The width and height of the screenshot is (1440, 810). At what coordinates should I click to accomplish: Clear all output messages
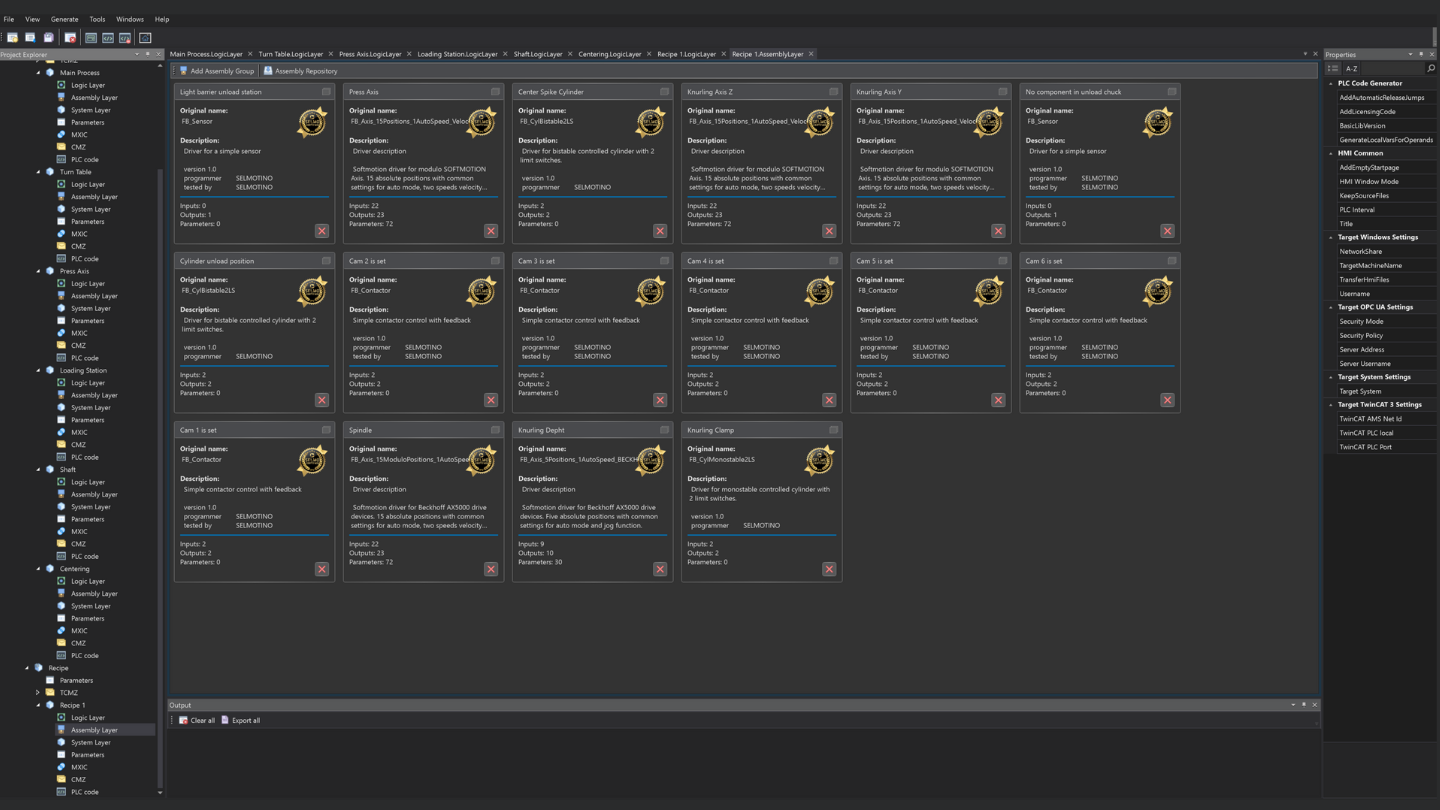tap(197, 720)
